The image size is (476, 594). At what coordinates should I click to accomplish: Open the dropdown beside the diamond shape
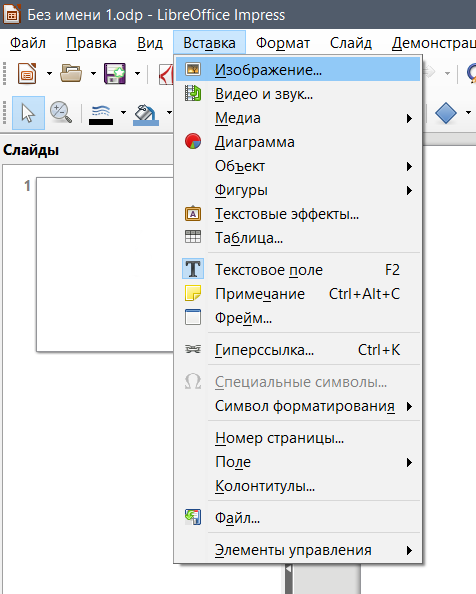tap(468, 113)
